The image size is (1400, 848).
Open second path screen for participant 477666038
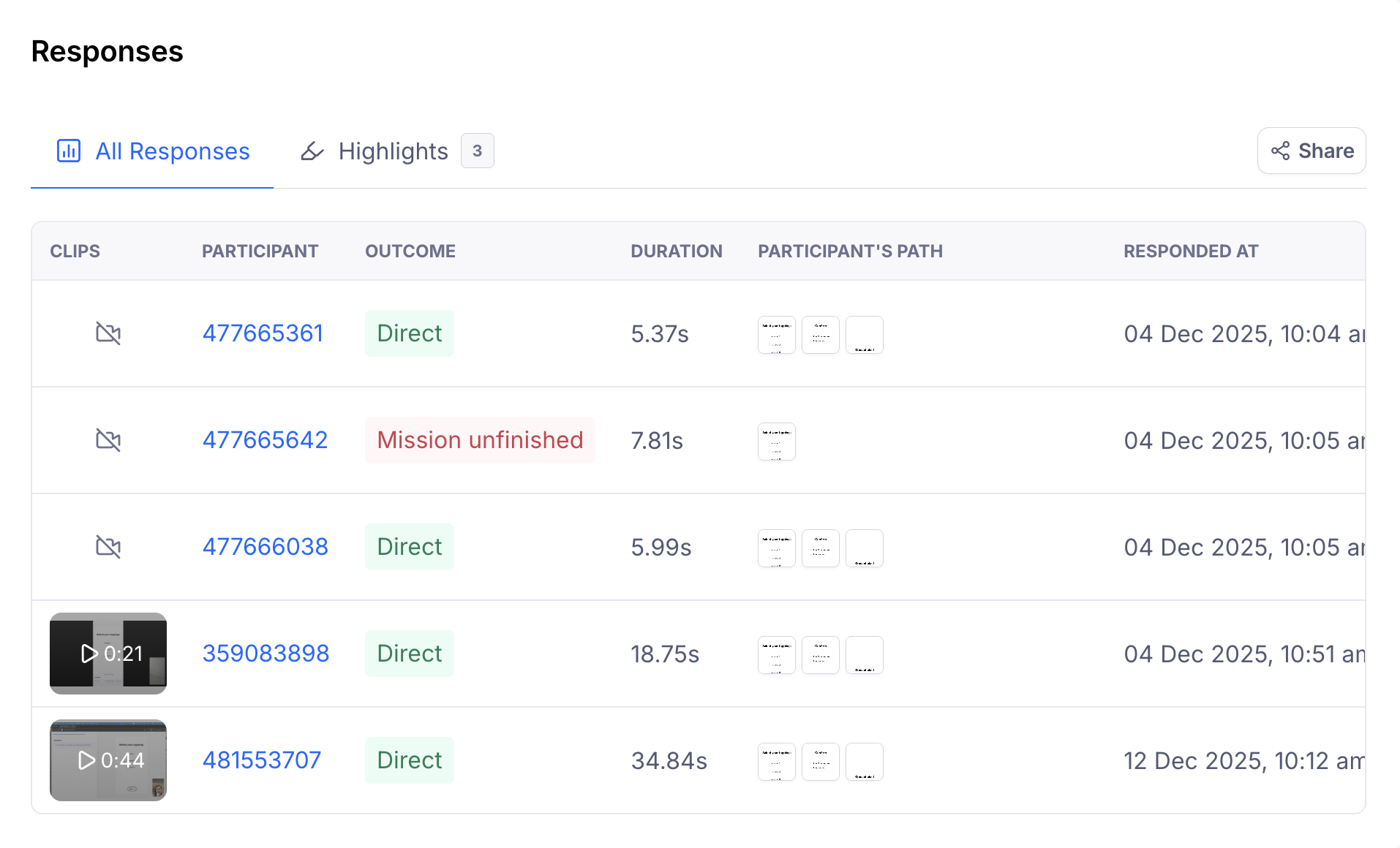pyautogui.click(x=820, y=548)
